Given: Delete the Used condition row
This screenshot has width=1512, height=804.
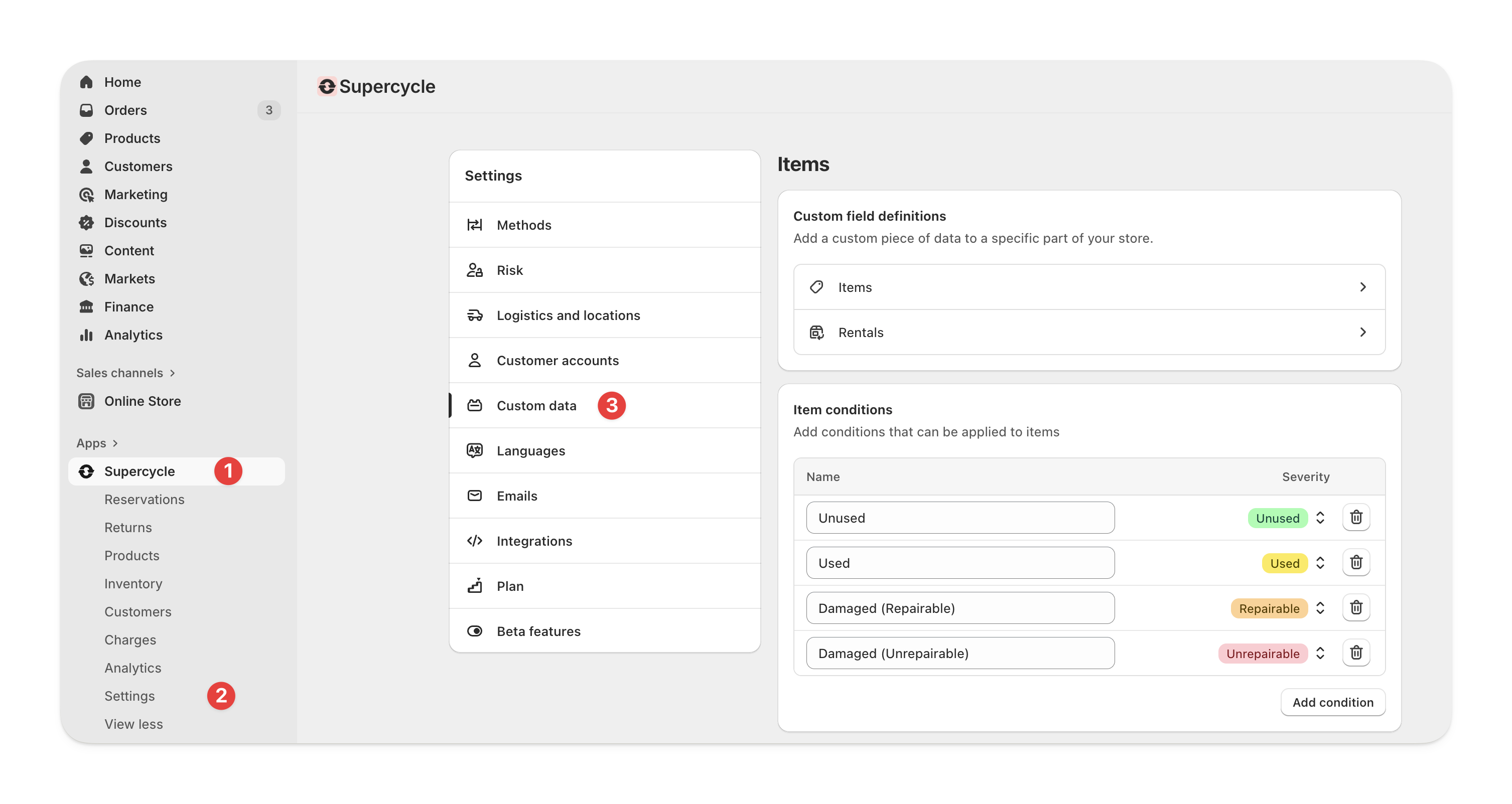Looking at the screenshot, I should (1356, 562).
